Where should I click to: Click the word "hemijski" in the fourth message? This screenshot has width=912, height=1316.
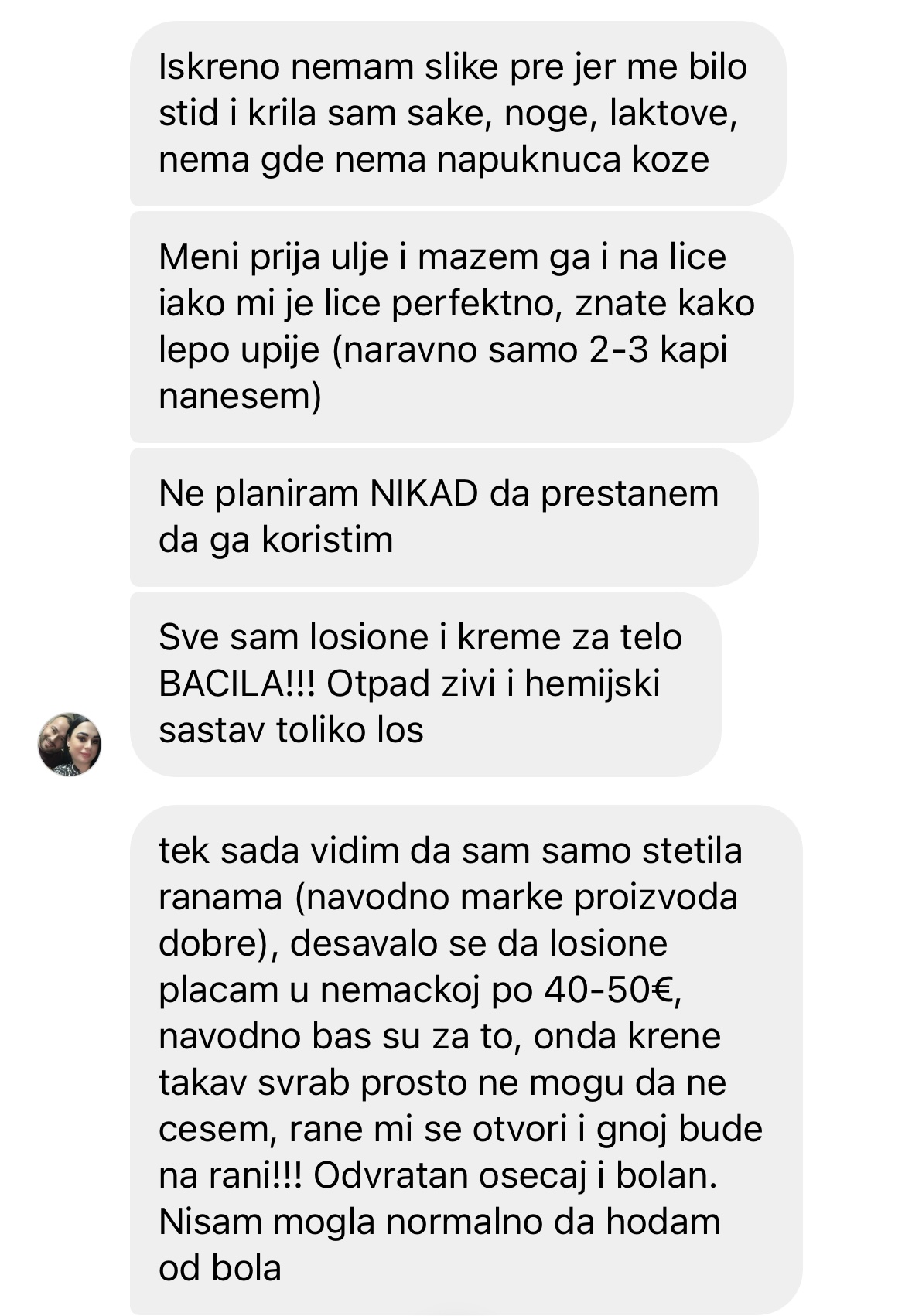593,684
